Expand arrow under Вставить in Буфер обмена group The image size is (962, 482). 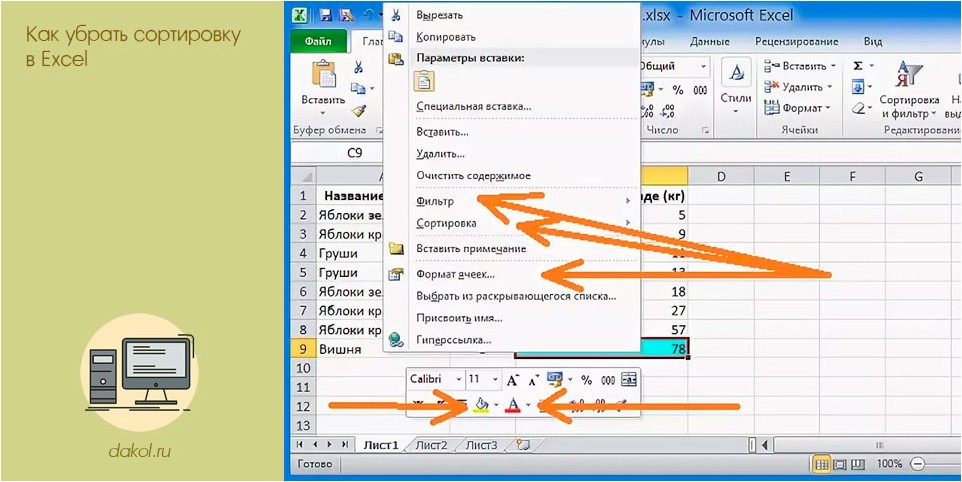[x=323, y=113]
